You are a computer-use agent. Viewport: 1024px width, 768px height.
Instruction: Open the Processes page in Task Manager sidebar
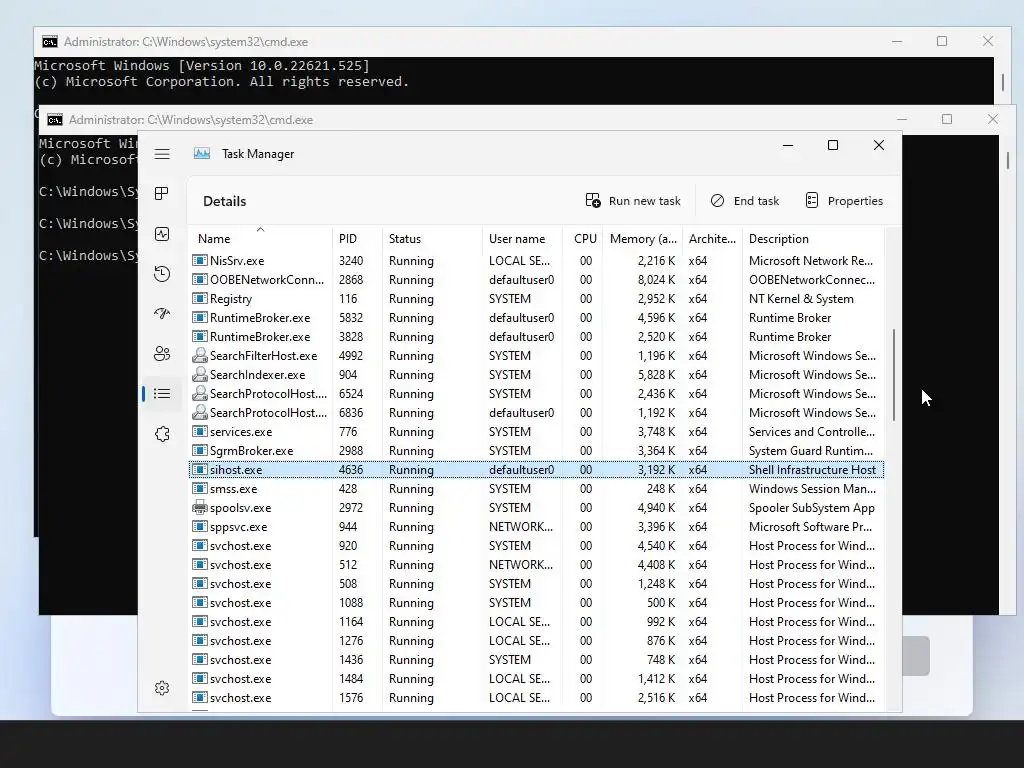point(162,193)
